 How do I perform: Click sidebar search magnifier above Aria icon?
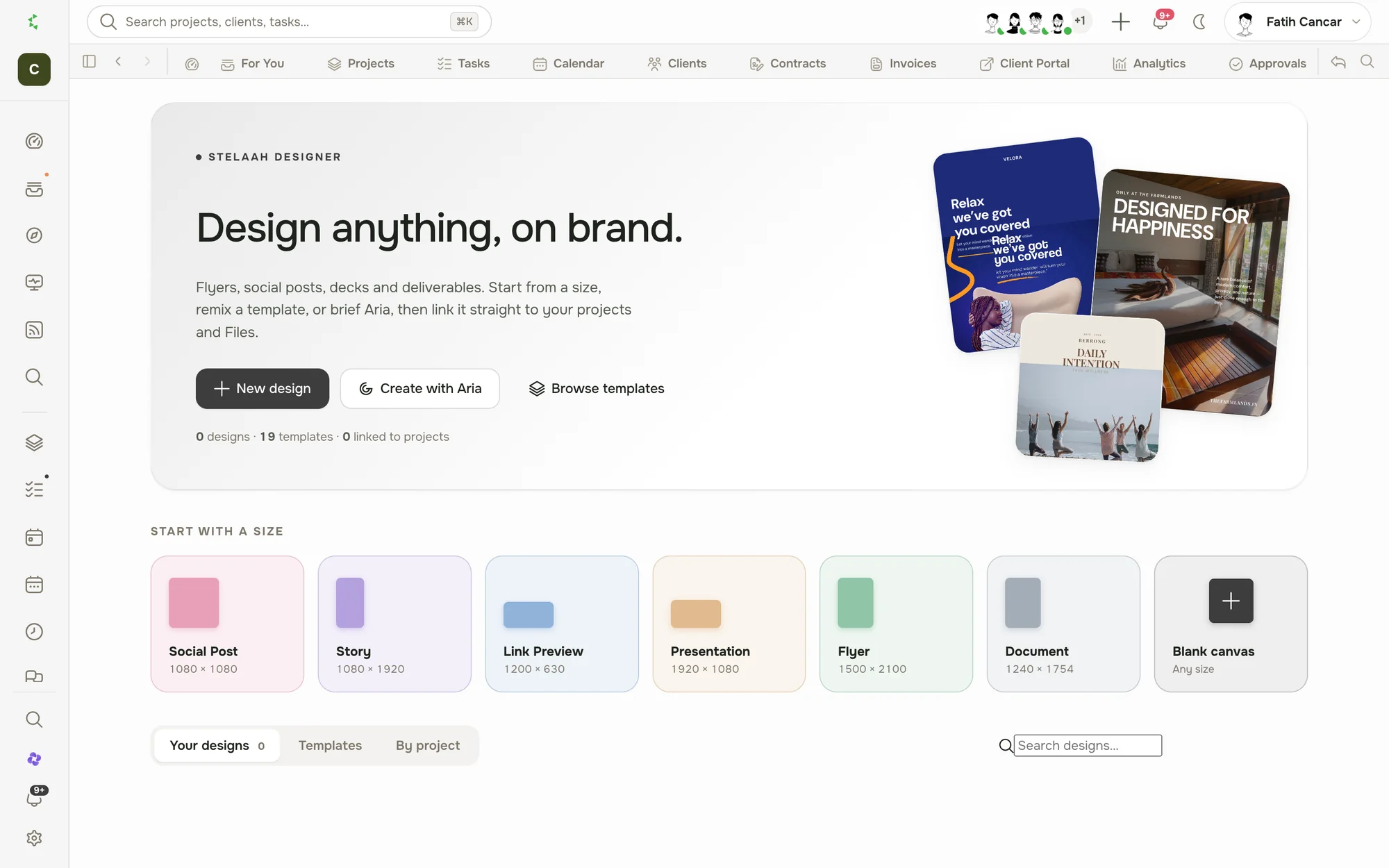pos(34,719)
